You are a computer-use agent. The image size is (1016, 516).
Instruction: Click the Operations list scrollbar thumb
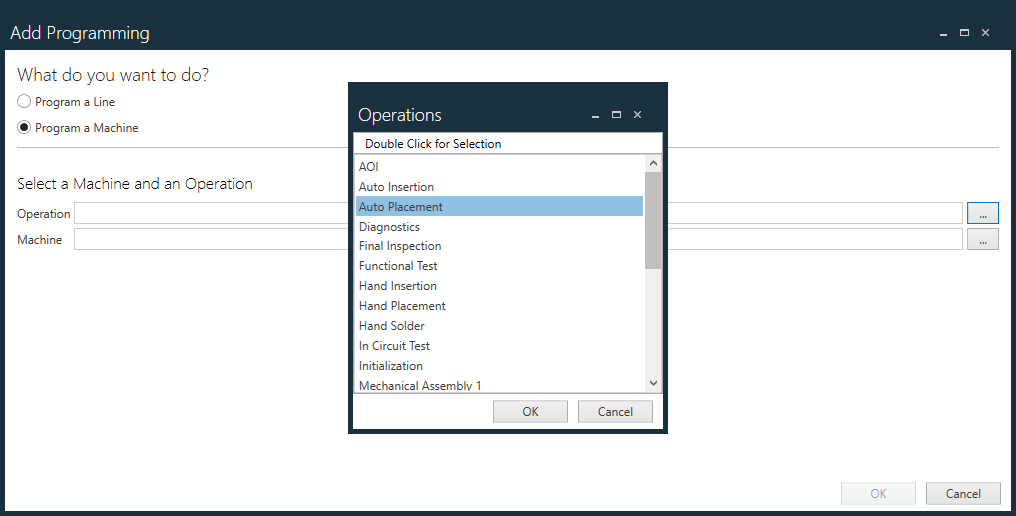653,220
